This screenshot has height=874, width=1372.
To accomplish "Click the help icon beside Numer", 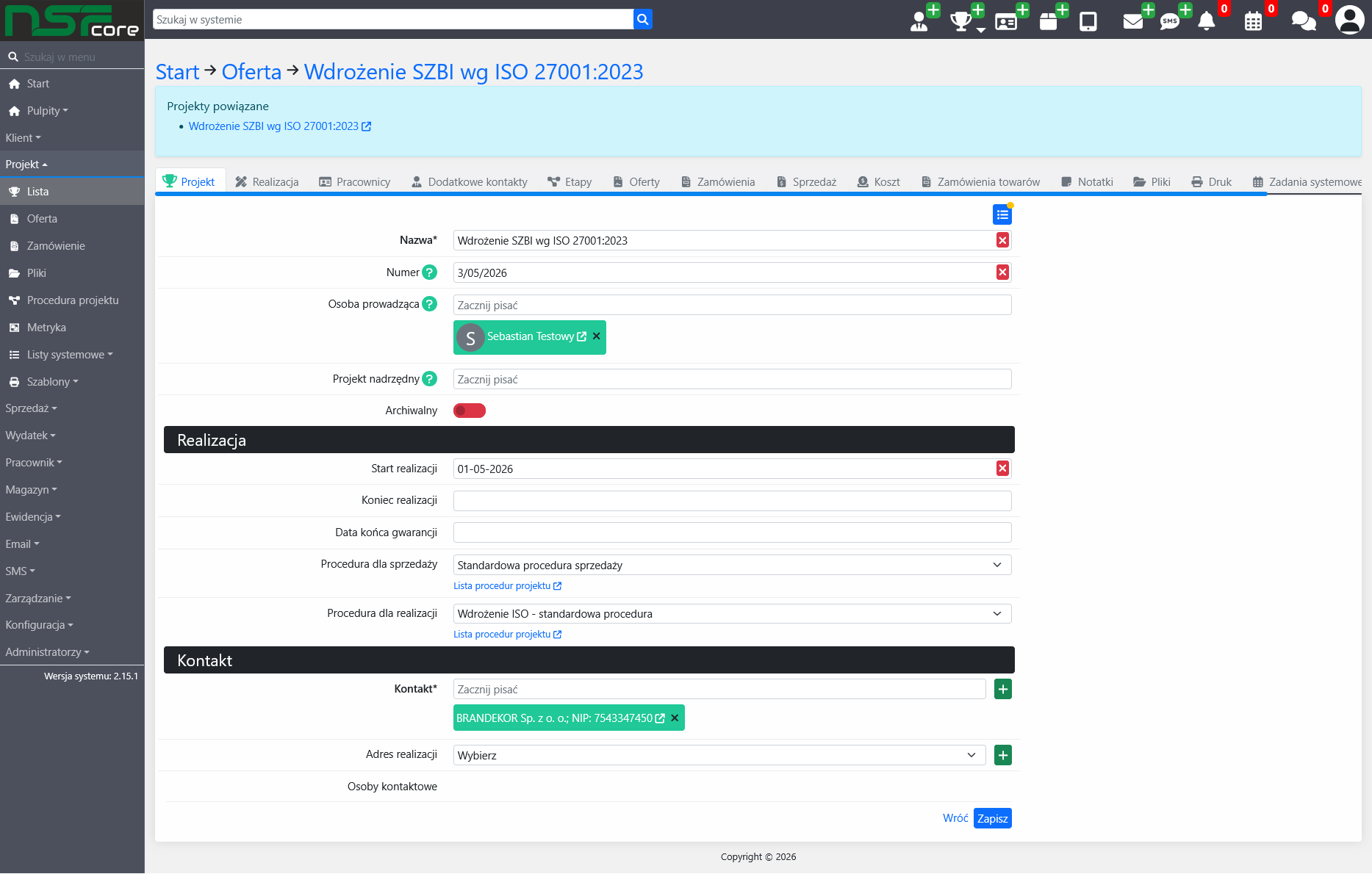I will point(430,272).
